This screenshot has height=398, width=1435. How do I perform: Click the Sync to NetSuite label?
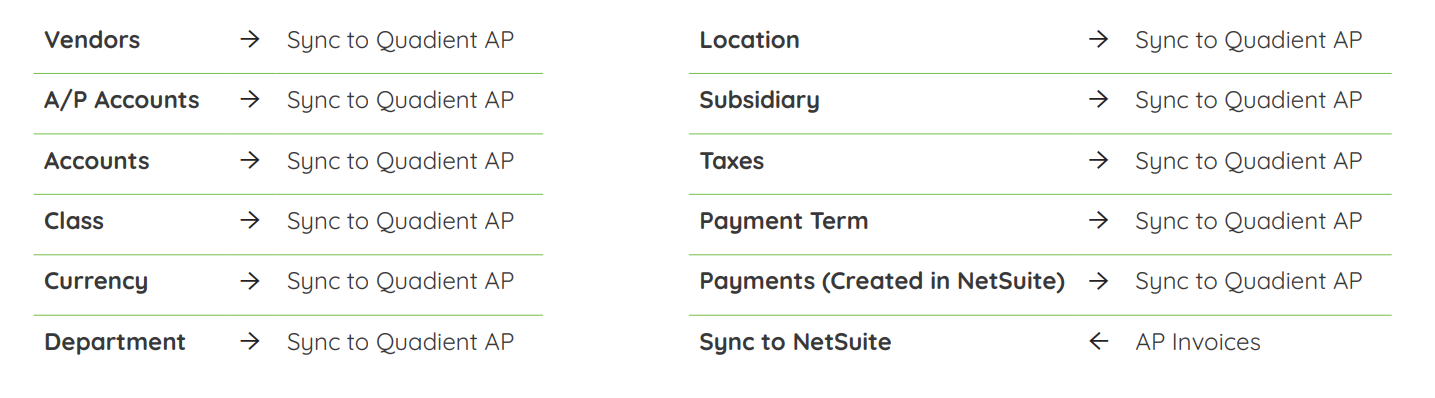pos(795,342)
